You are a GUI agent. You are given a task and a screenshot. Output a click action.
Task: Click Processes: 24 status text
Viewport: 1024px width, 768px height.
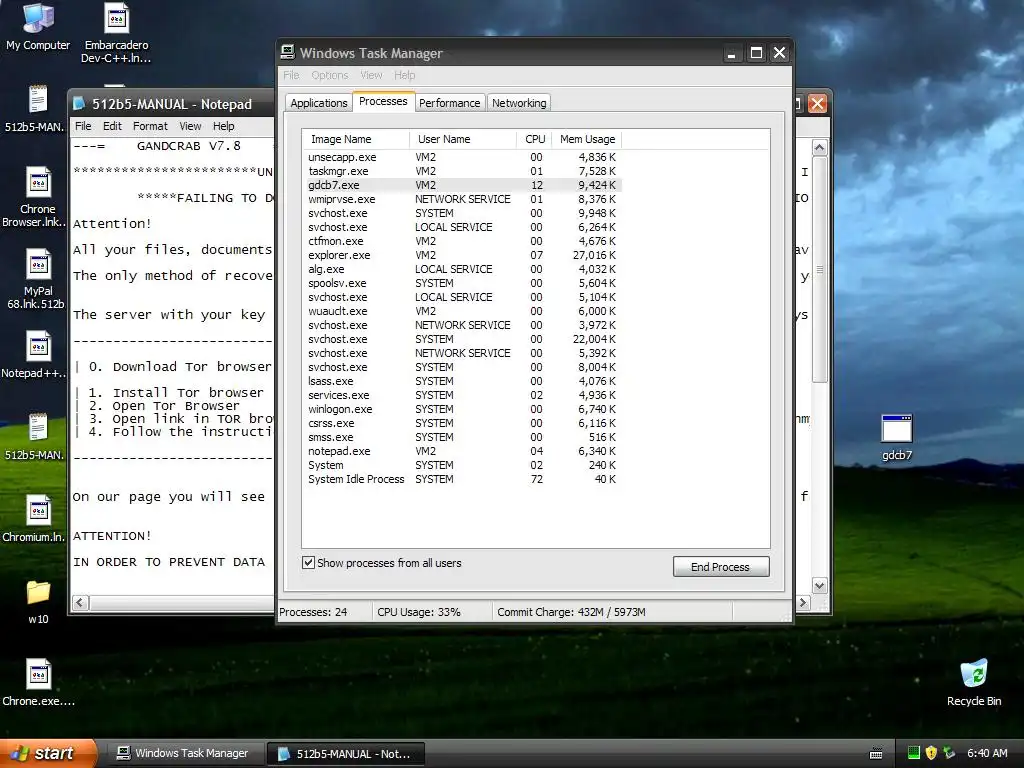coord(313,612)
